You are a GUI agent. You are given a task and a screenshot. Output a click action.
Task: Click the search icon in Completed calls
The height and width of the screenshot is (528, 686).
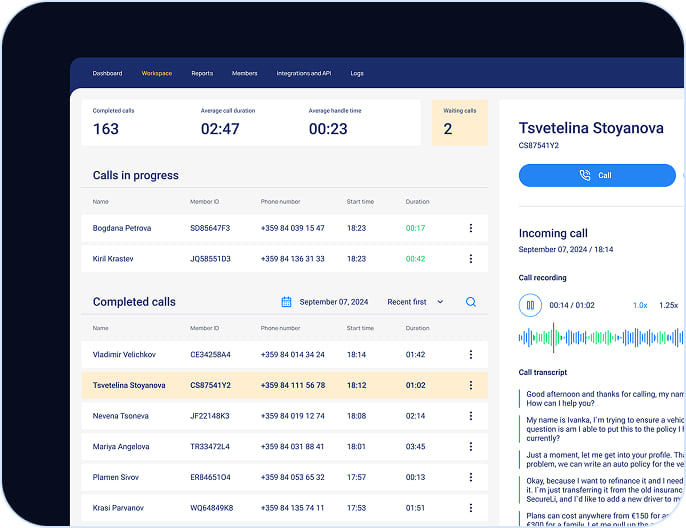pyautogui.click(x=471, y=302)
